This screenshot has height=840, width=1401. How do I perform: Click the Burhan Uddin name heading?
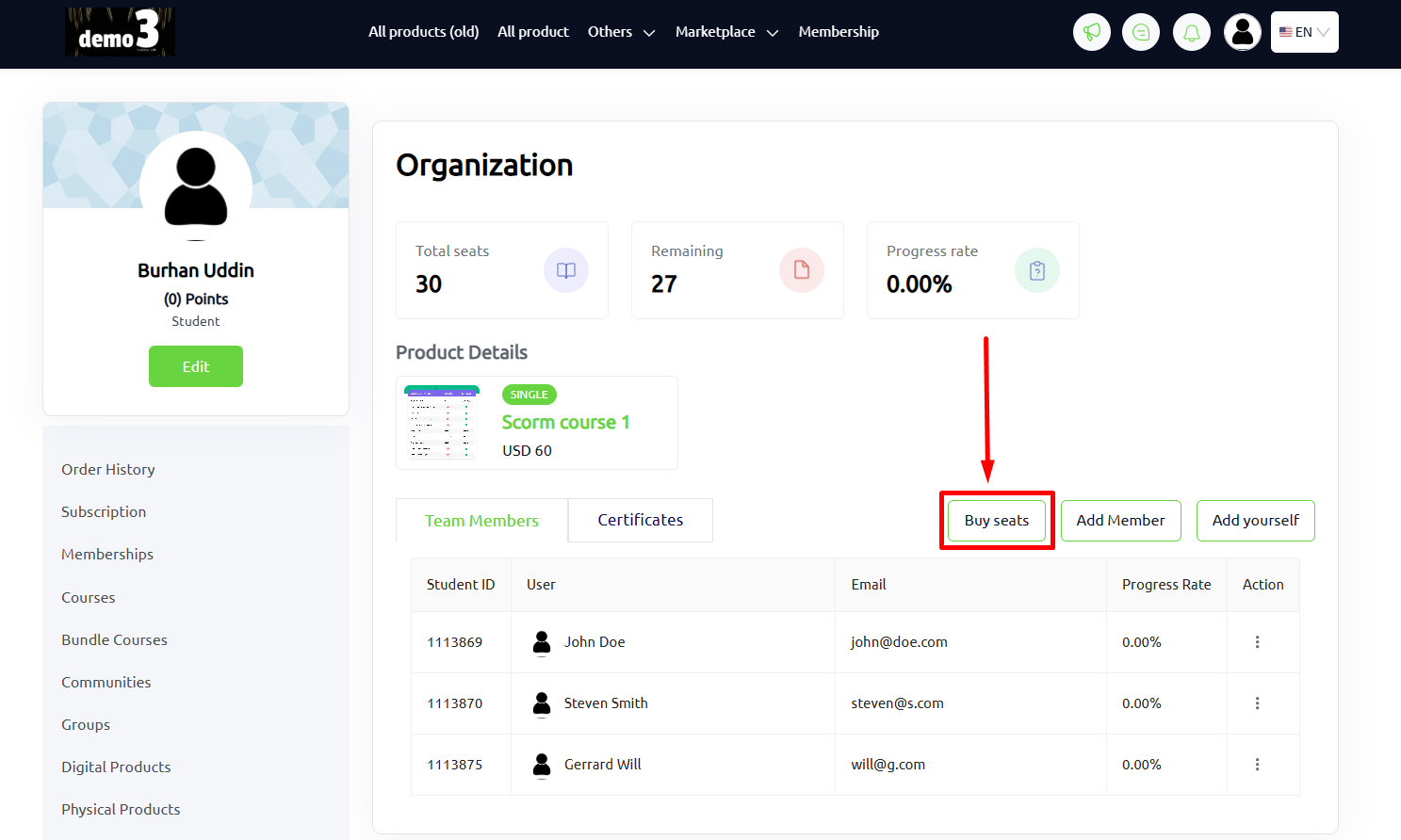pyautogui.click(x=196, y=270)
